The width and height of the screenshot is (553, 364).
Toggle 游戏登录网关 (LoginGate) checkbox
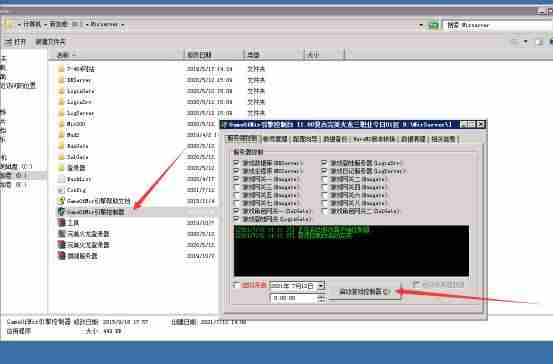236,219
